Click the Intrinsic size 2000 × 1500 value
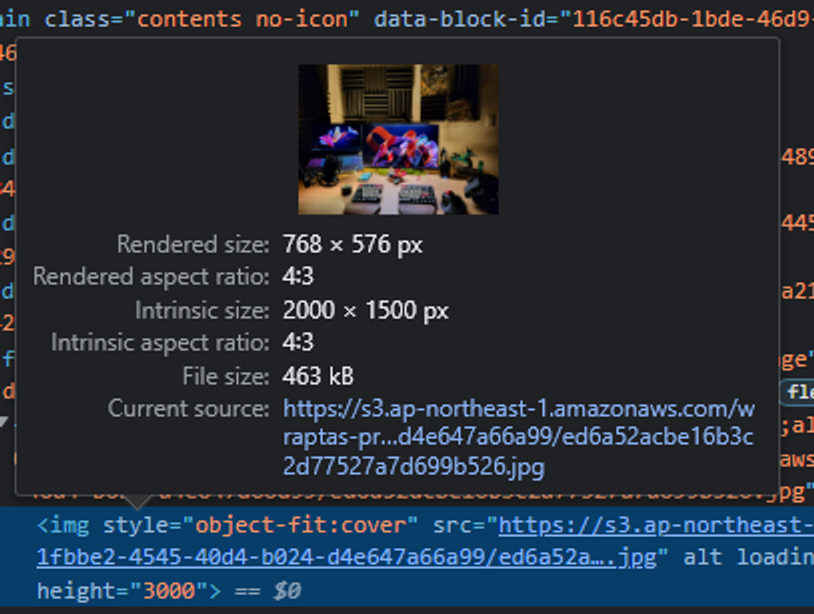 click(365, 310)
